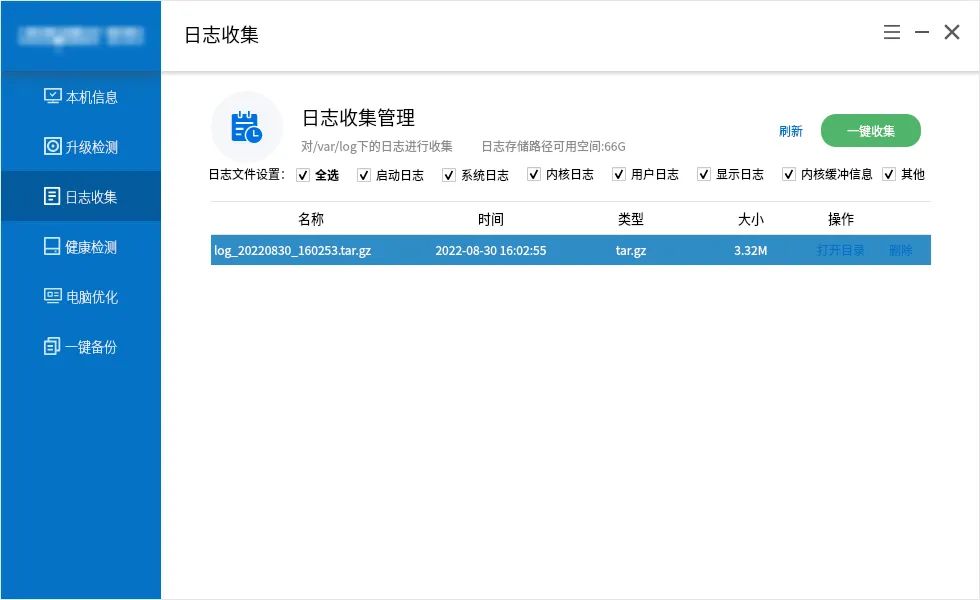Toggle the 内核日志 checkbox
This screenshot has height=600, width=980.
(534, 174)
